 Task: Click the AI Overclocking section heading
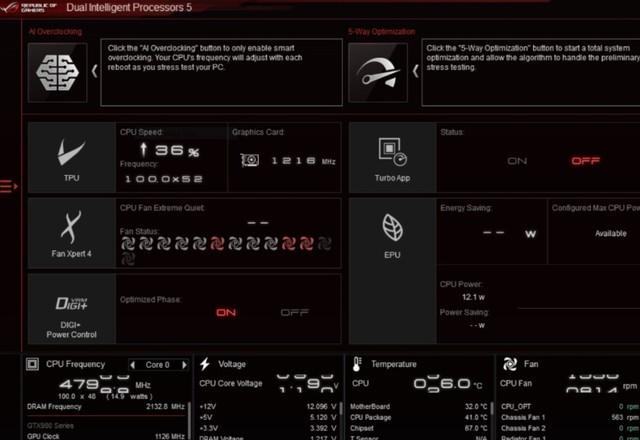coord(55,31)
